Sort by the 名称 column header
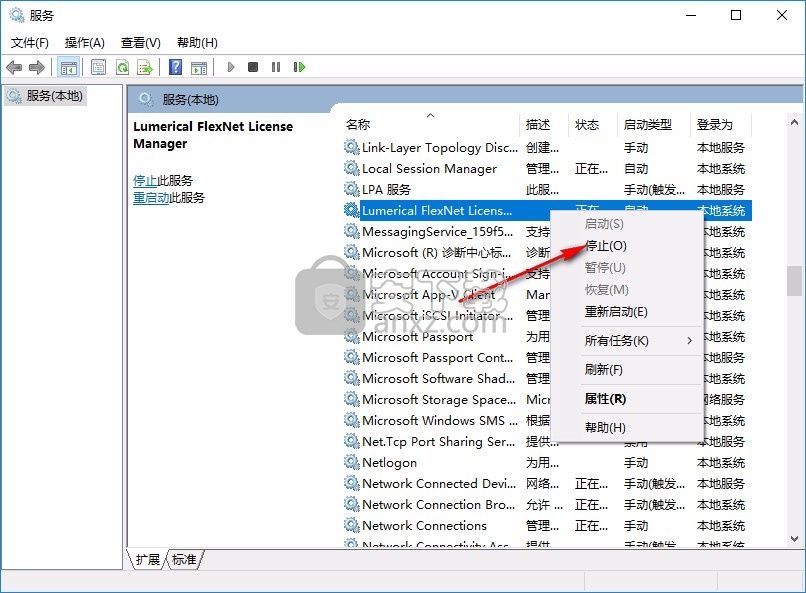The width and height of the screenshot is (806, 593). (x=358, y=124)
